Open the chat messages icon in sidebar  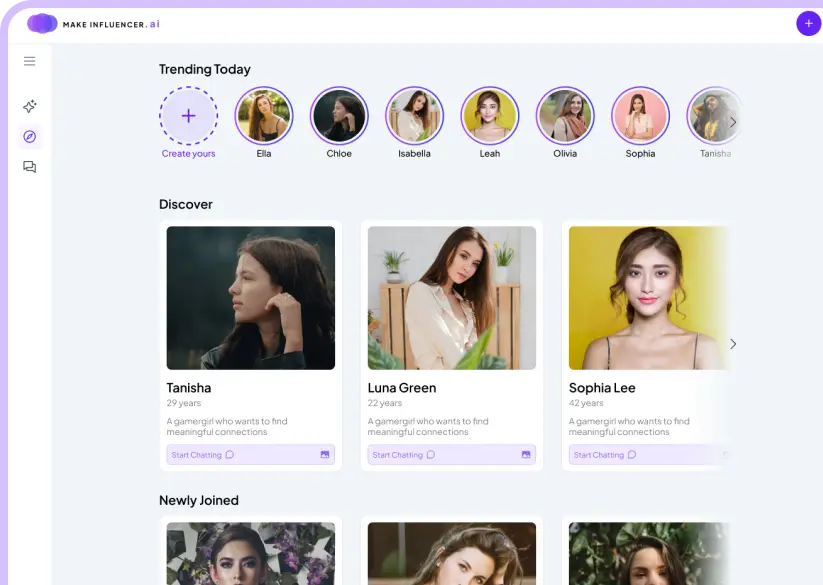pos(29,166)
